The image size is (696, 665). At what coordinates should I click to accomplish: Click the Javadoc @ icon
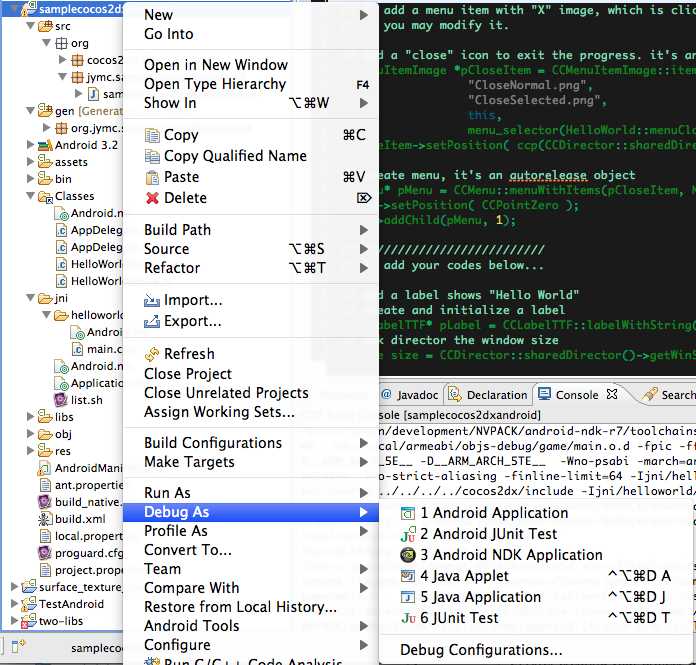[x=387, y=394]
